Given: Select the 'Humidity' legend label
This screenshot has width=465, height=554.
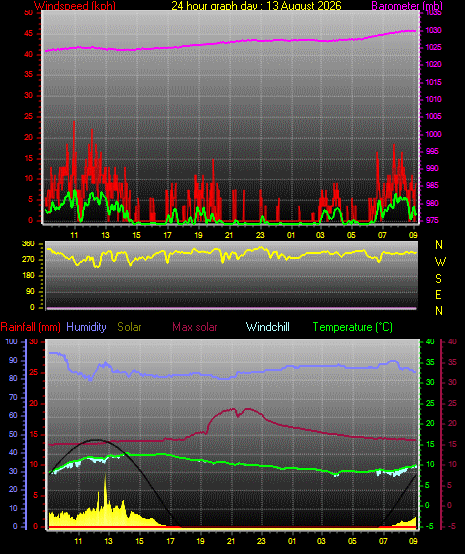Looking at the screenshot, I should 86,327.
